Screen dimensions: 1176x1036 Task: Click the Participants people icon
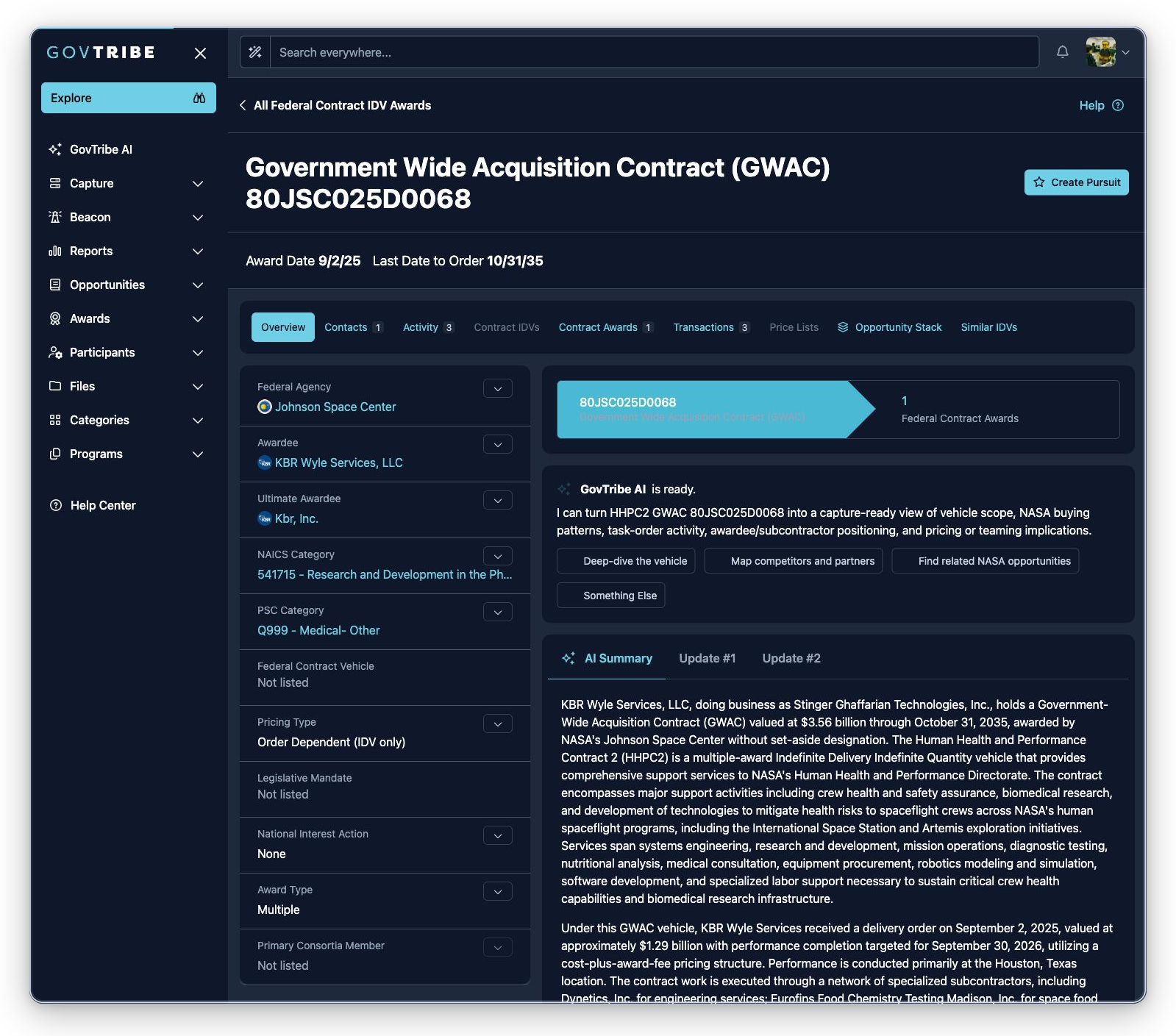tap(55, 352)
